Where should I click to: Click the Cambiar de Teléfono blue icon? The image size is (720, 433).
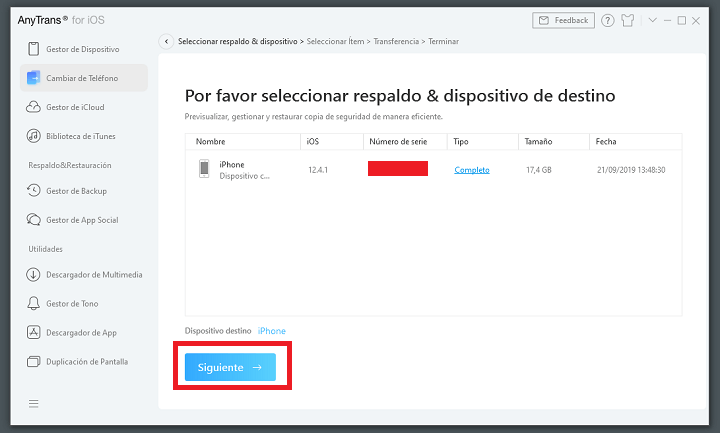click(34, 78)
